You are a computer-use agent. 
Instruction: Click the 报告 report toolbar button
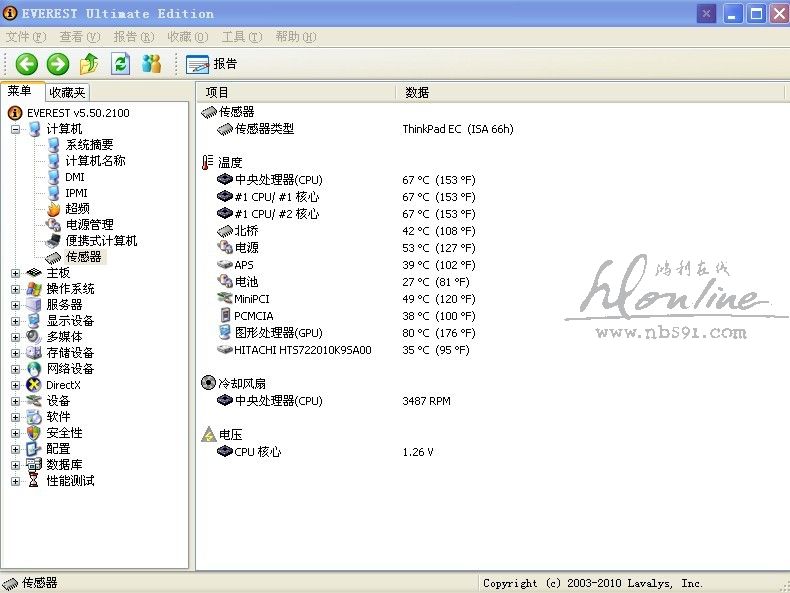212,64
